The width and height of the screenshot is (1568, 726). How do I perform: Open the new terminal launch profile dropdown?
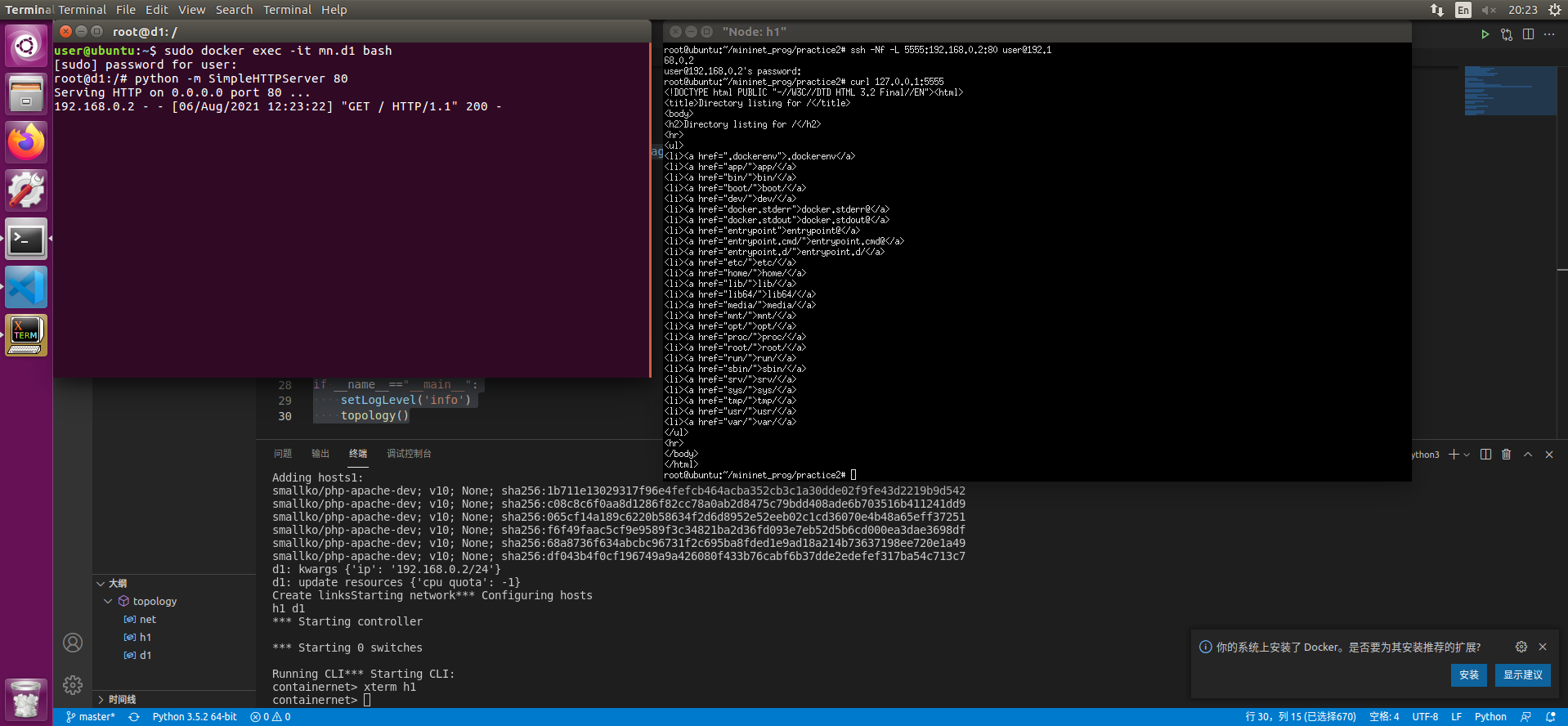(1467, 455)
